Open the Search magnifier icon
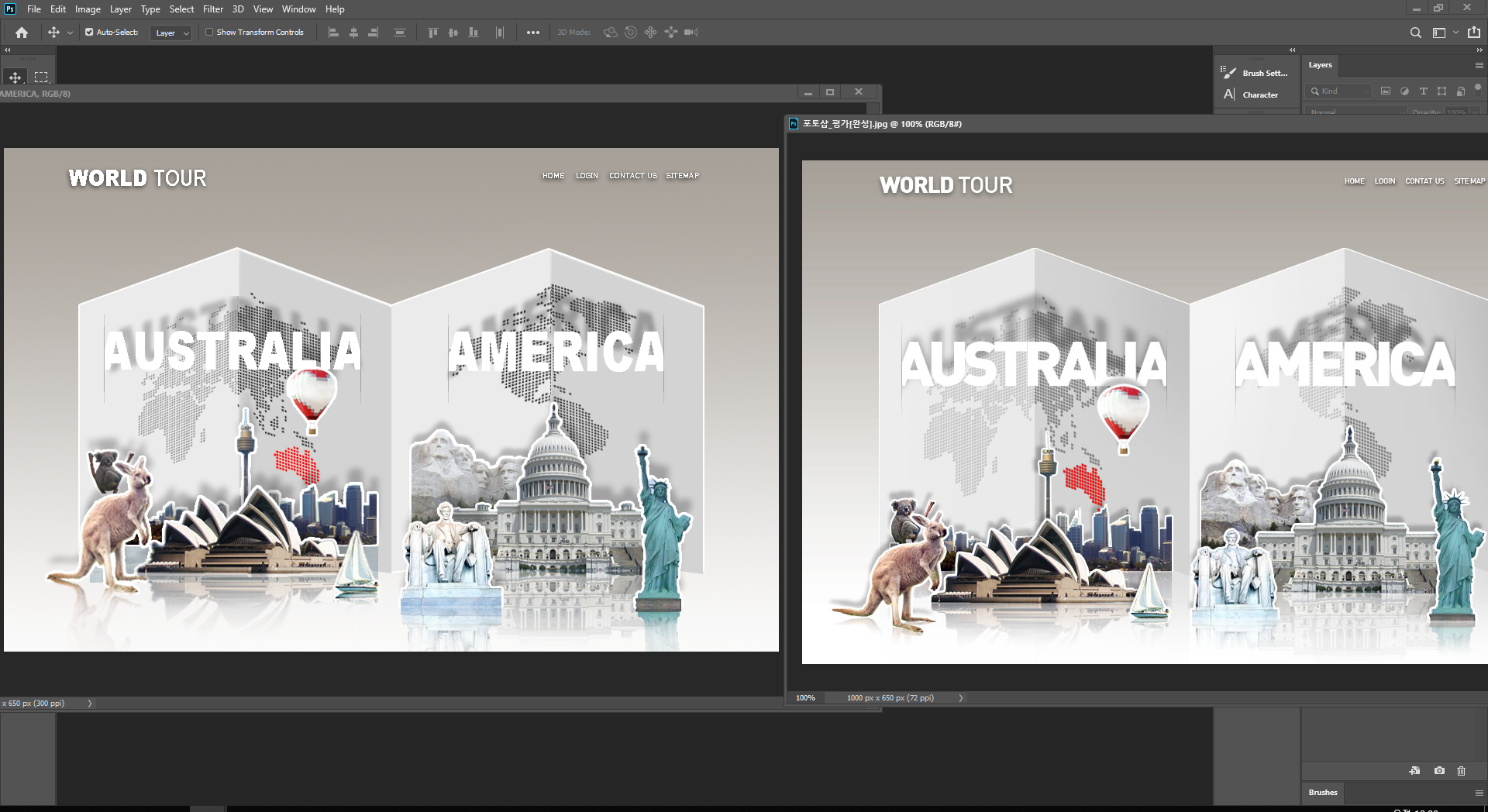 point(1416,33)
